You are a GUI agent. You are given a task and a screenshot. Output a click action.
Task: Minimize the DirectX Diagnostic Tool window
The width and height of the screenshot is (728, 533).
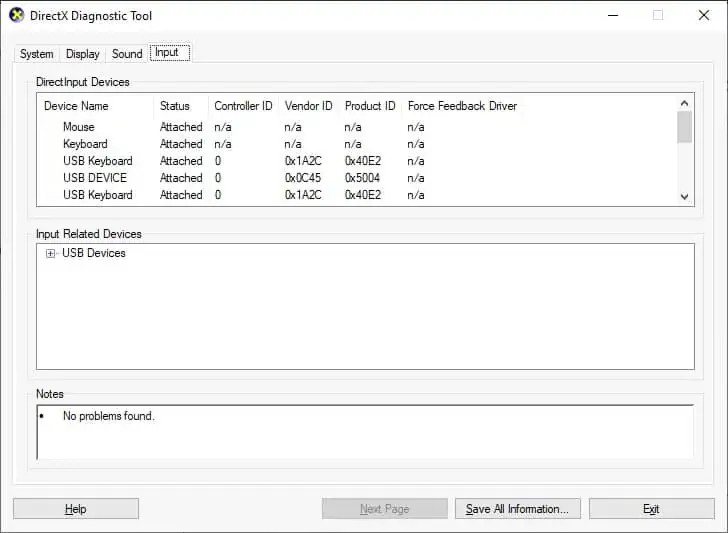[x=613, y=15]
